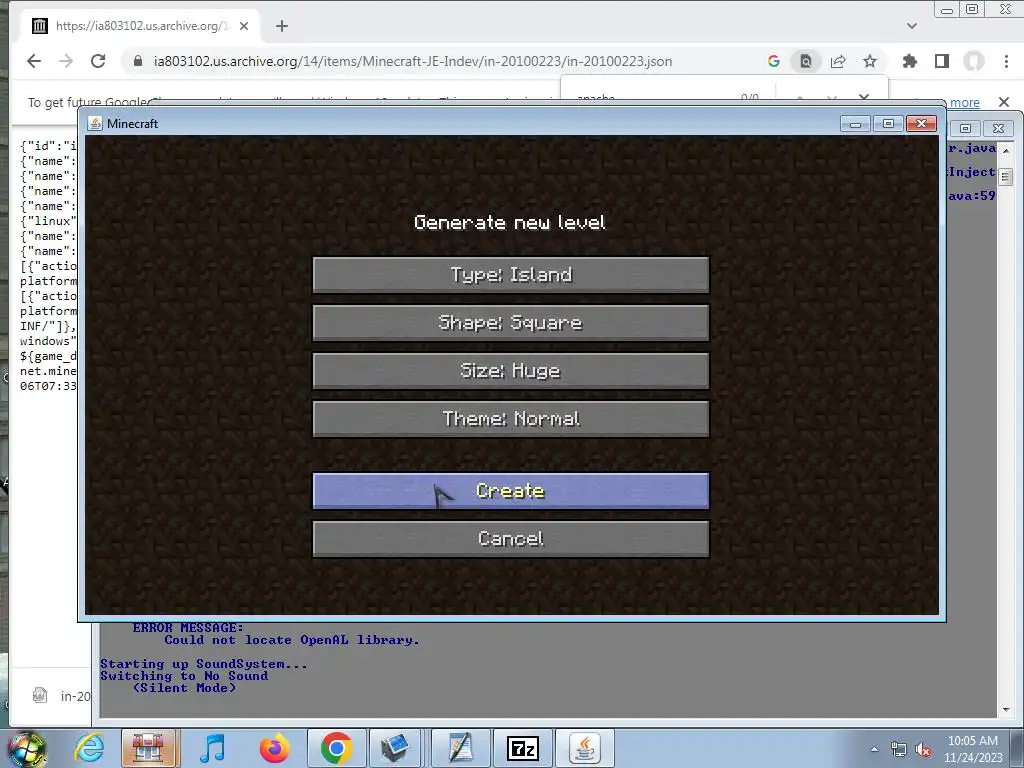This screenshot has width=1024, height=768.
Task: Click the Google icon in address bar
Action: (774, 61)
